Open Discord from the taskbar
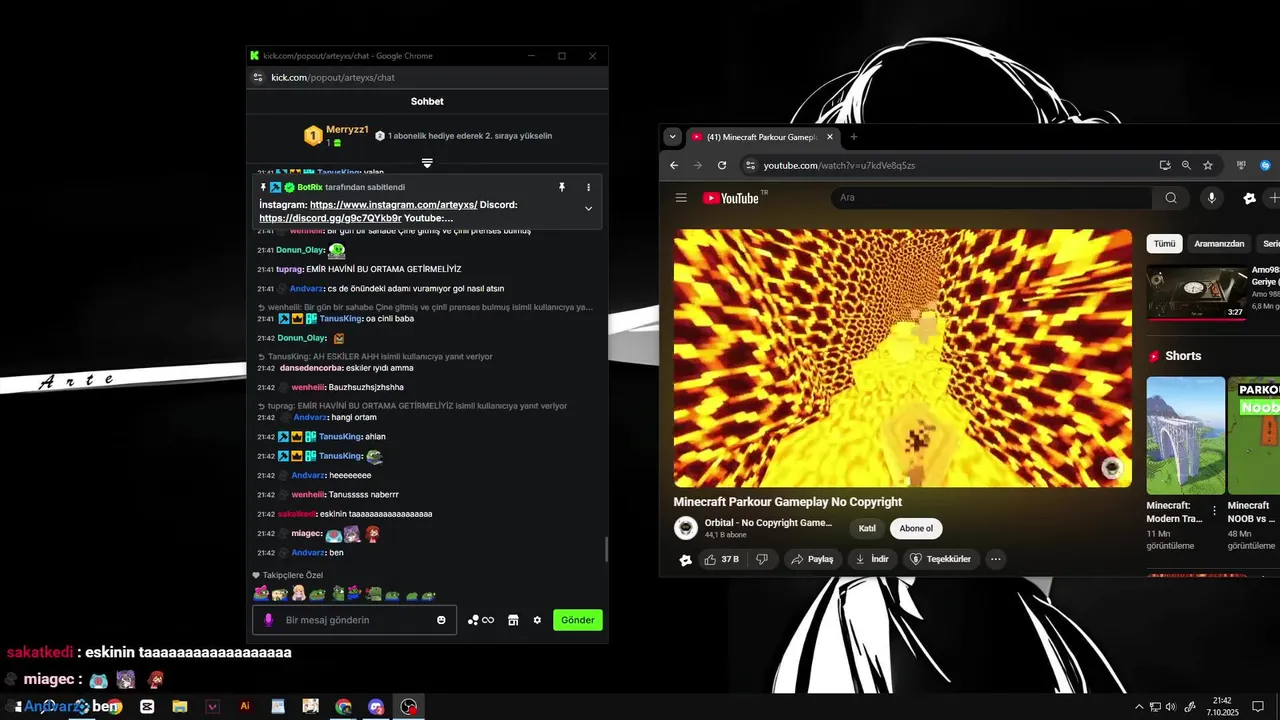The image size is (1280, 720). point(376,706)
